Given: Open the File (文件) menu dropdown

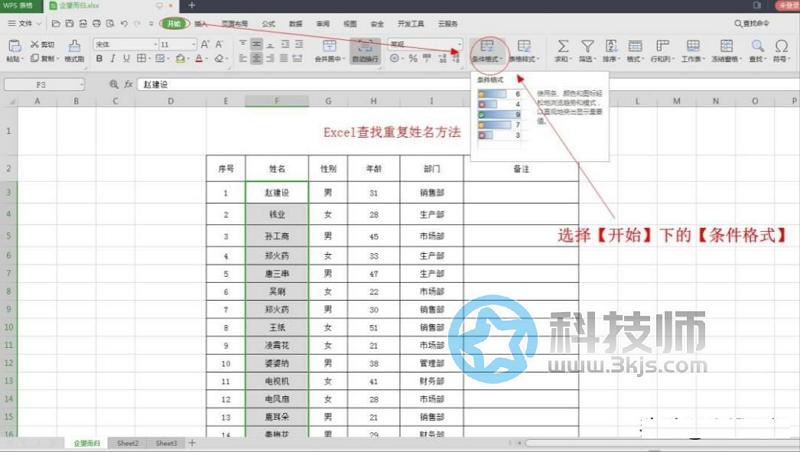Looking at the screenshot, I should pyautogui.click(x=24, y=23).
